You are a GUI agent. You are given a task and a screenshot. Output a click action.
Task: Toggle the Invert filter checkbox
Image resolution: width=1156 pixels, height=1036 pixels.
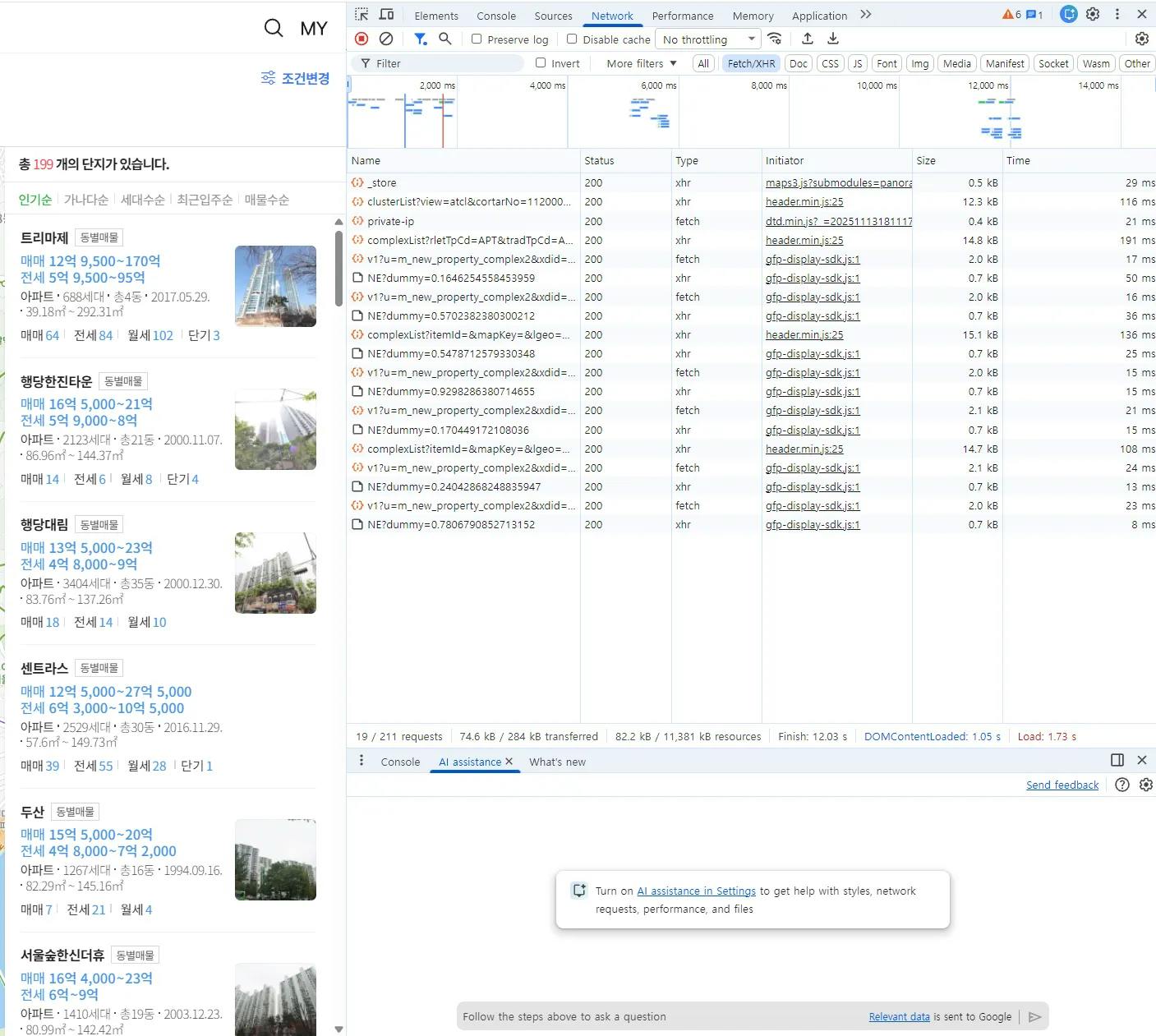point(541,62)
